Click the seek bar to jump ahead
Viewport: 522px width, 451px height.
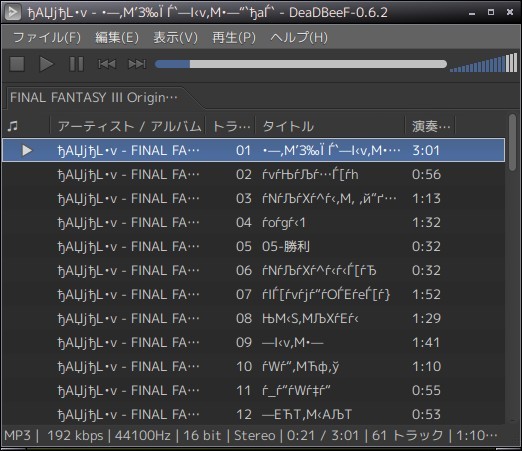tap(301, 64)
